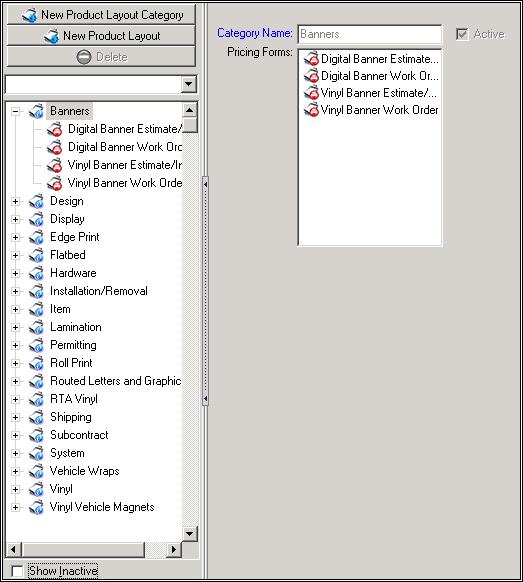523x582 pixels.
Task: Click the New Product Layout Category button
Action: [x=101, y=15]
